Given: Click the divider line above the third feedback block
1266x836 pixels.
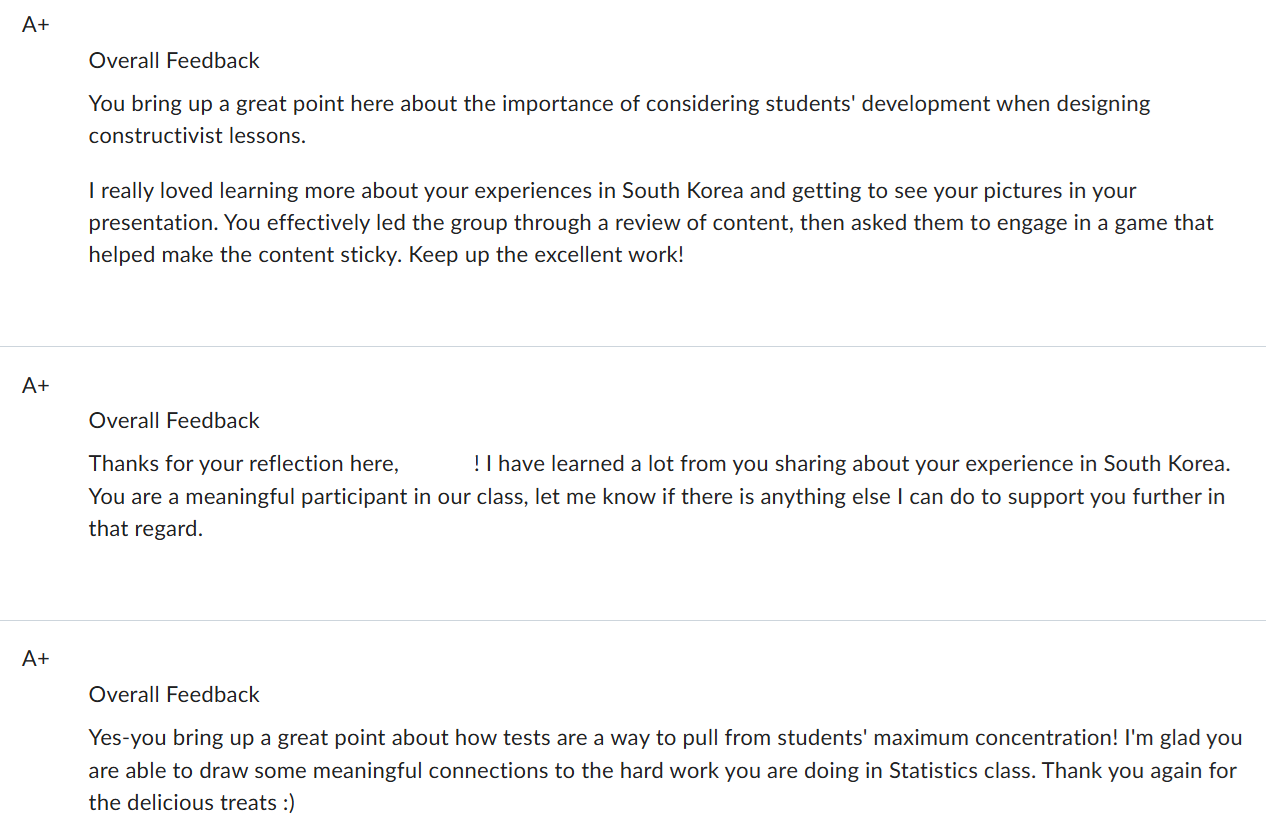Looking at the screenshot, I should click(633, 620).
